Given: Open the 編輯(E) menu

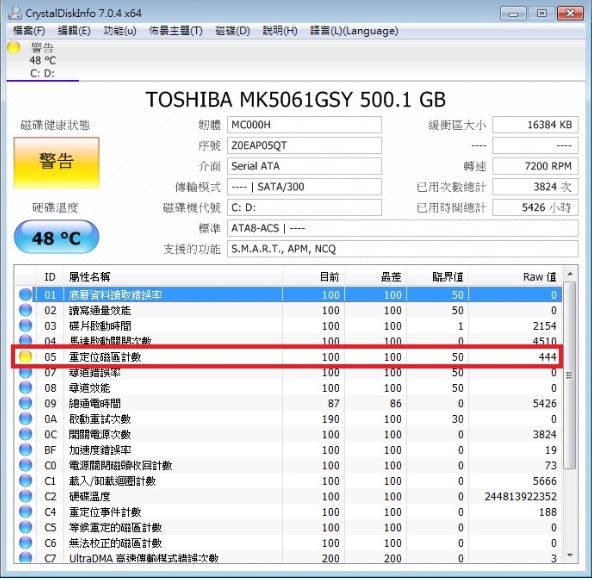Looking at the screenshot, I should [74, 31].
